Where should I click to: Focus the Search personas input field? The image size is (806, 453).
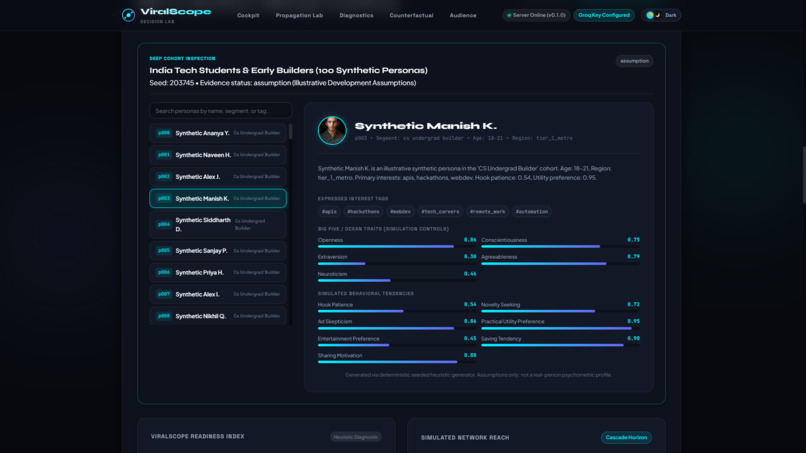click(x=221, y=111)
